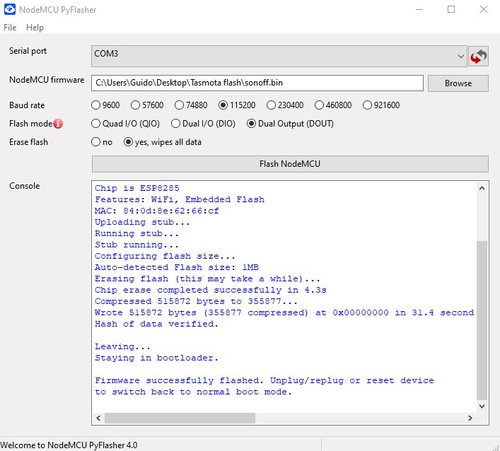Click console line "Auto-detected Flash size: 1MB"
500x451 pixels.
[177, 267]
